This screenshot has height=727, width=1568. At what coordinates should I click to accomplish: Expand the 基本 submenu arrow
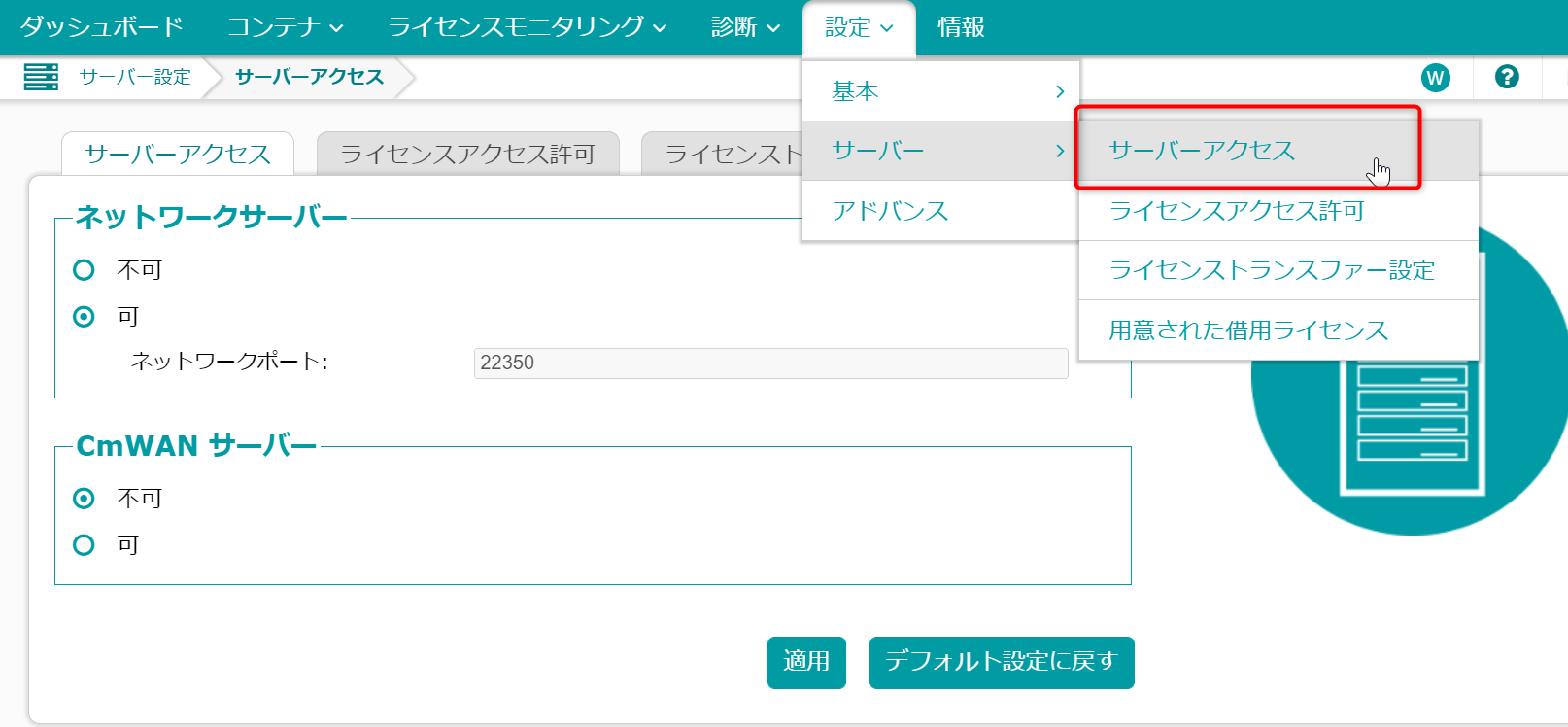click(x=1060, y=91)
